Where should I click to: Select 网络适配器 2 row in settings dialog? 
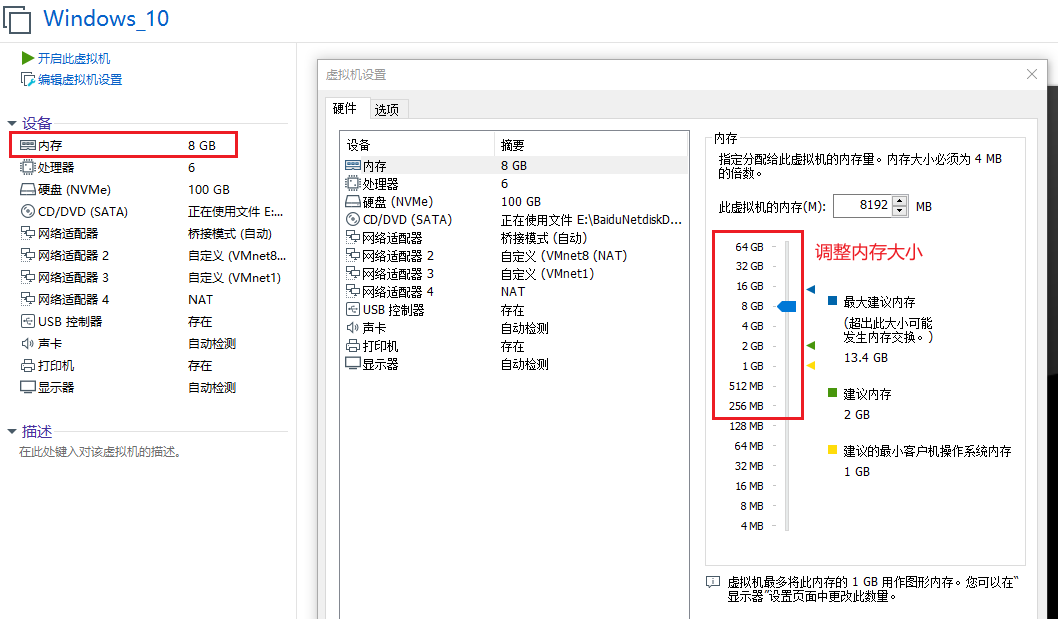[x=514, y=256]
